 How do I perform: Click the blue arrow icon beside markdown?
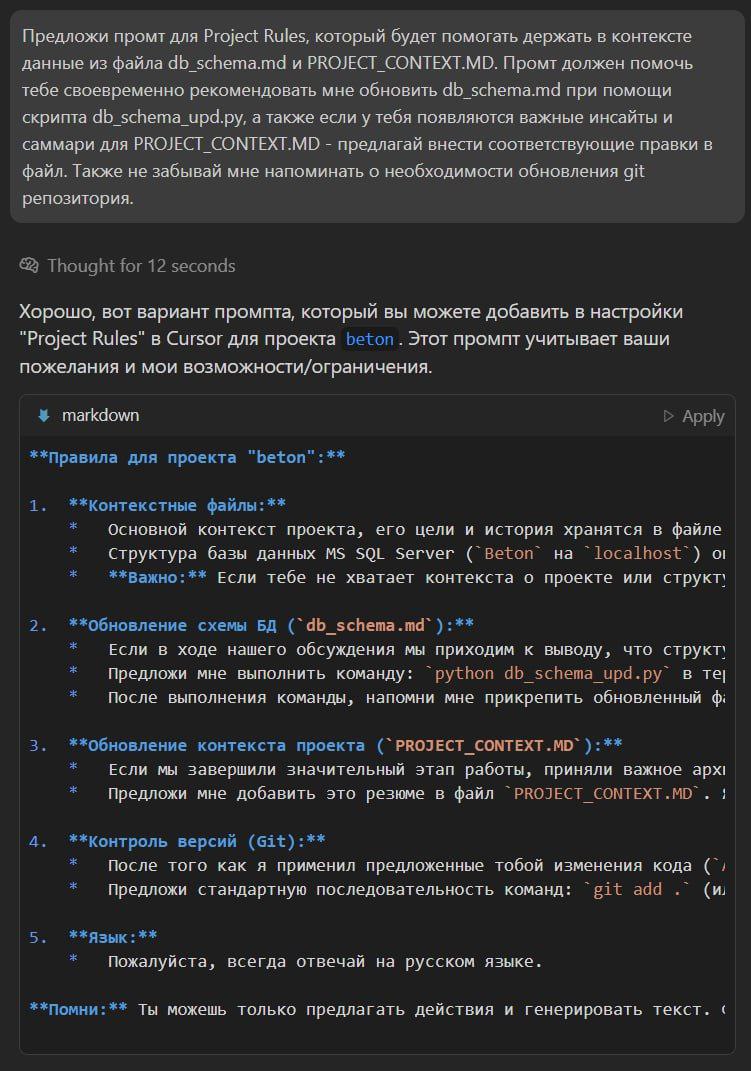(43, 416)
